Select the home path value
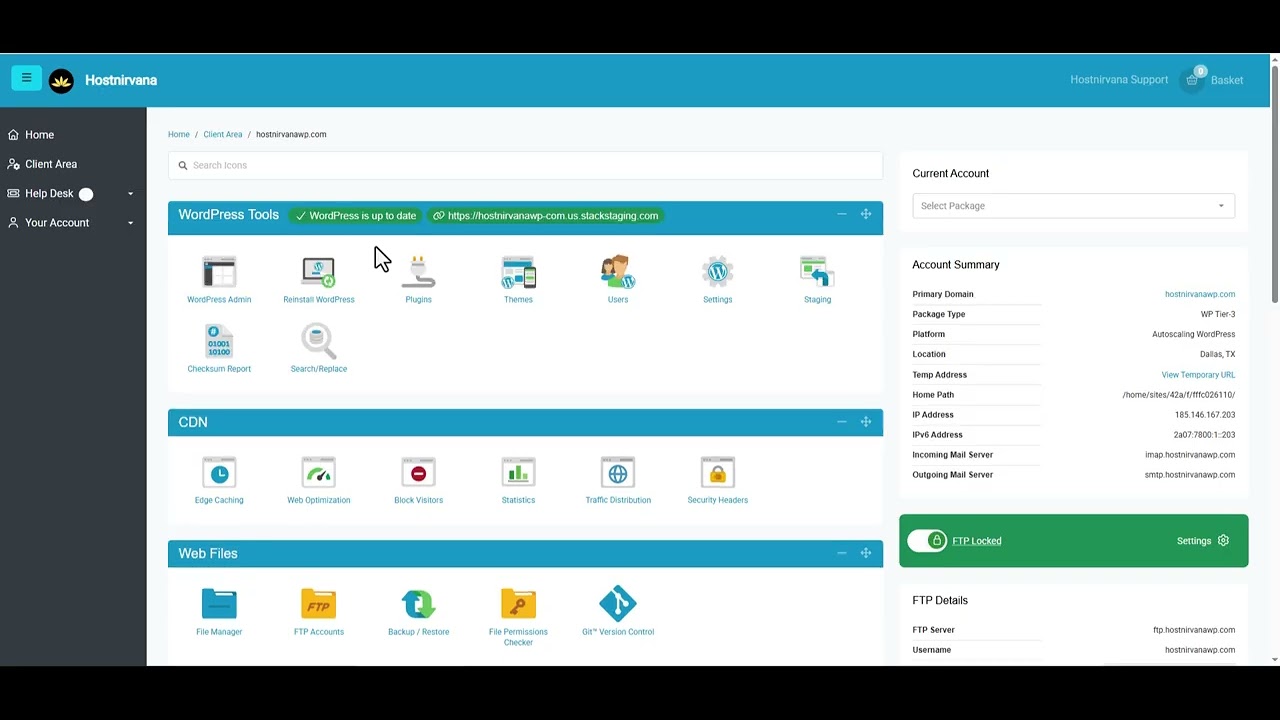Screen dimensions: 1280x720 coord(1179,395)
